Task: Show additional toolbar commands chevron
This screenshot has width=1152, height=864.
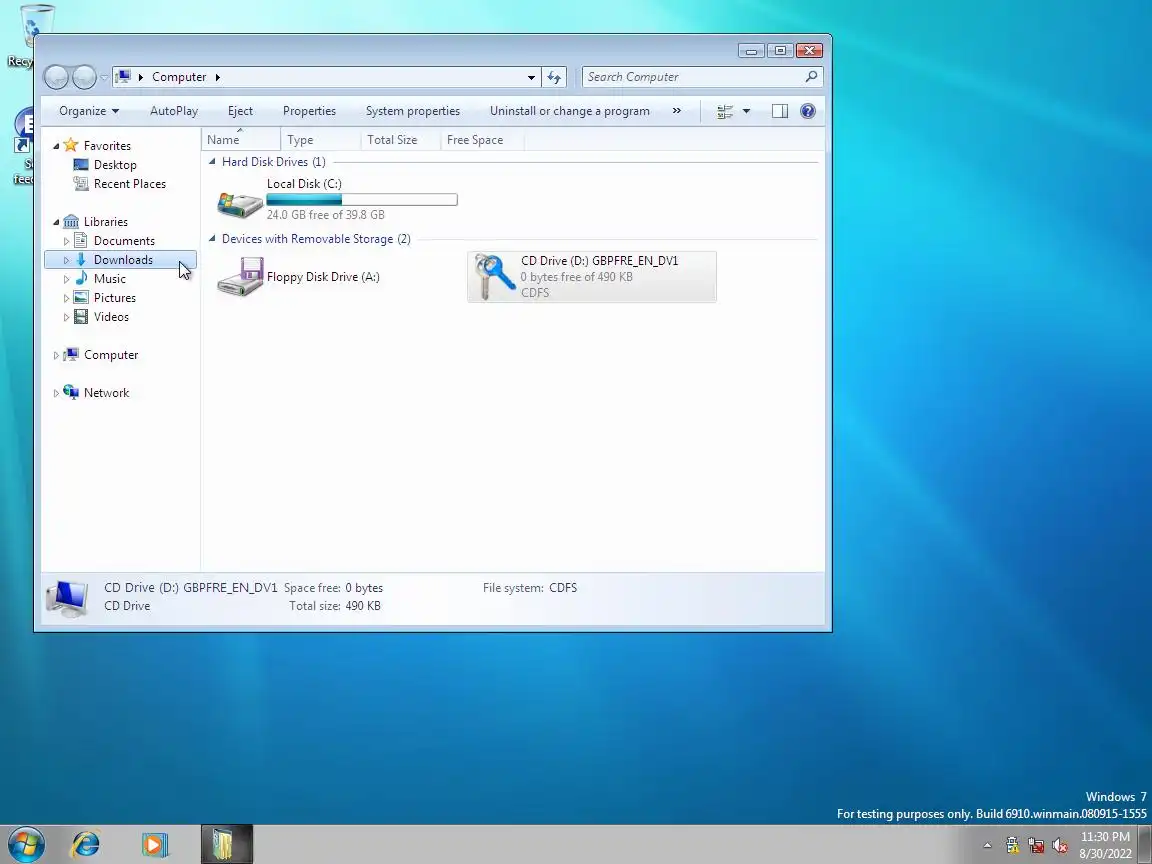Action: point(677,111)
